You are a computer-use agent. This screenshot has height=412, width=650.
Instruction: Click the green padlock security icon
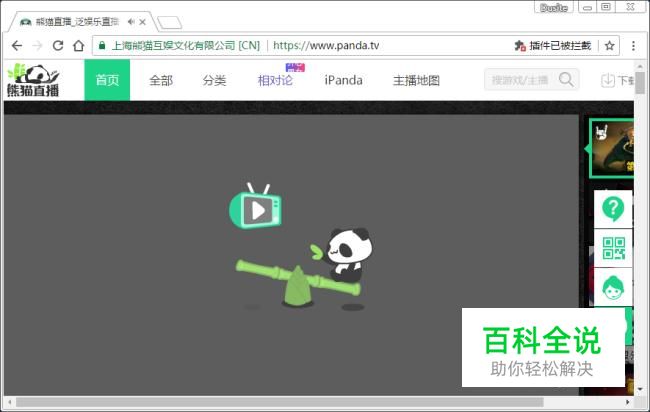coord(102,46)
